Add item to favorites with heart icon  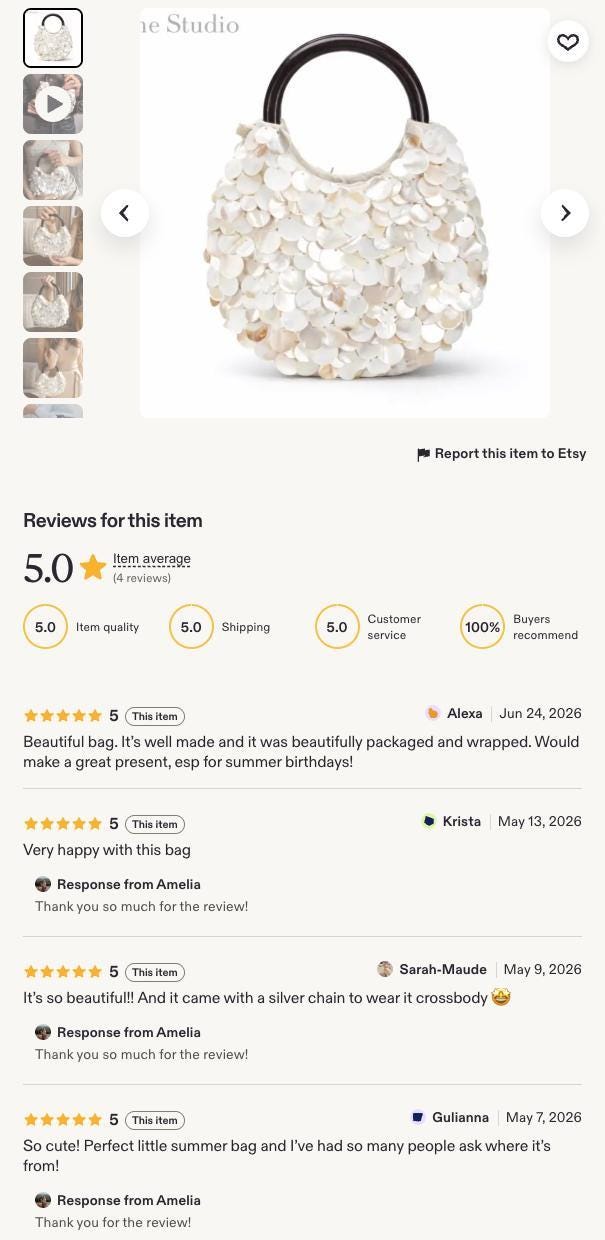(x=568, y=42)
